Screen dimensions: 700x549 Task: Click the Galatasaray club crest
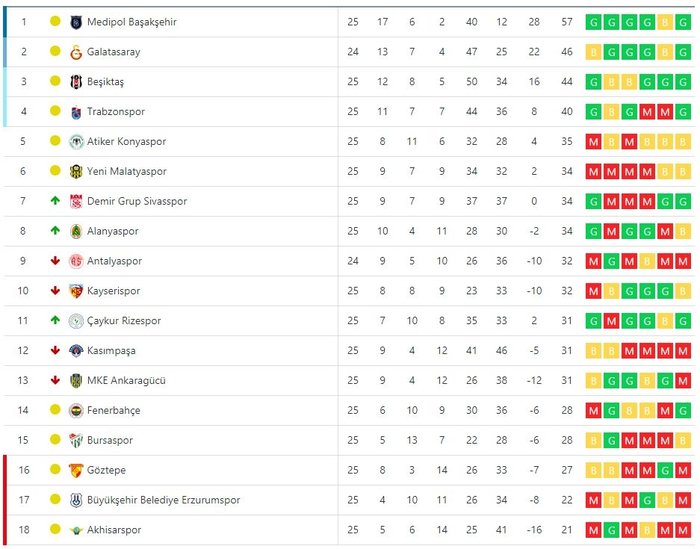coord(76,52)
